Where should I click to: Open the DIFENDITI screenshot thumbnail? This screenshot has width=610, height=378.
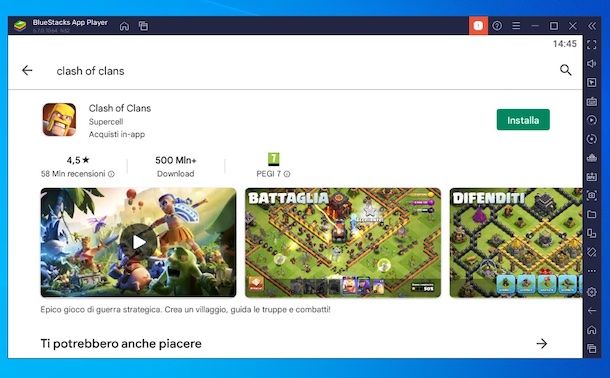coord(516,242)
